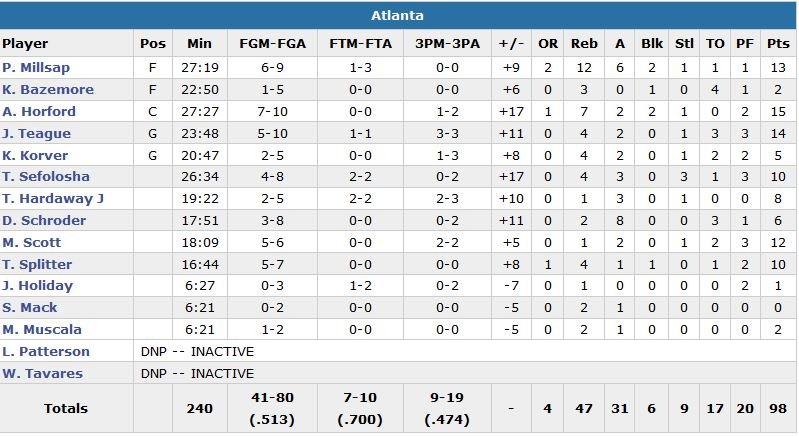Open A. Horford player page
Image resolution: width=799 pixels, height=436 pixels.
pos(39,112)
